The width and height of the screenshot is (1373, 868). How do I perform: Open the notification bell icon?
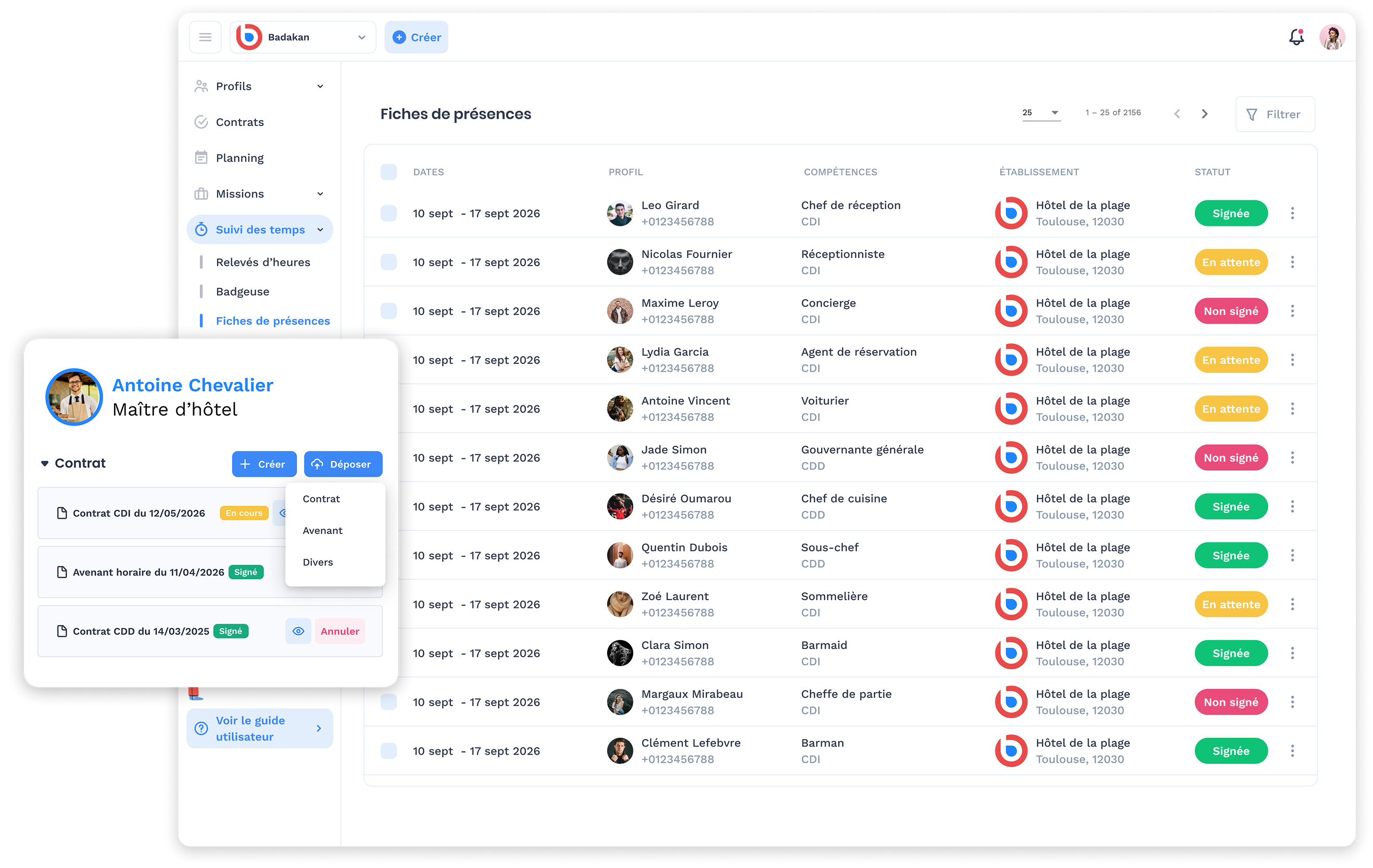1295,36
